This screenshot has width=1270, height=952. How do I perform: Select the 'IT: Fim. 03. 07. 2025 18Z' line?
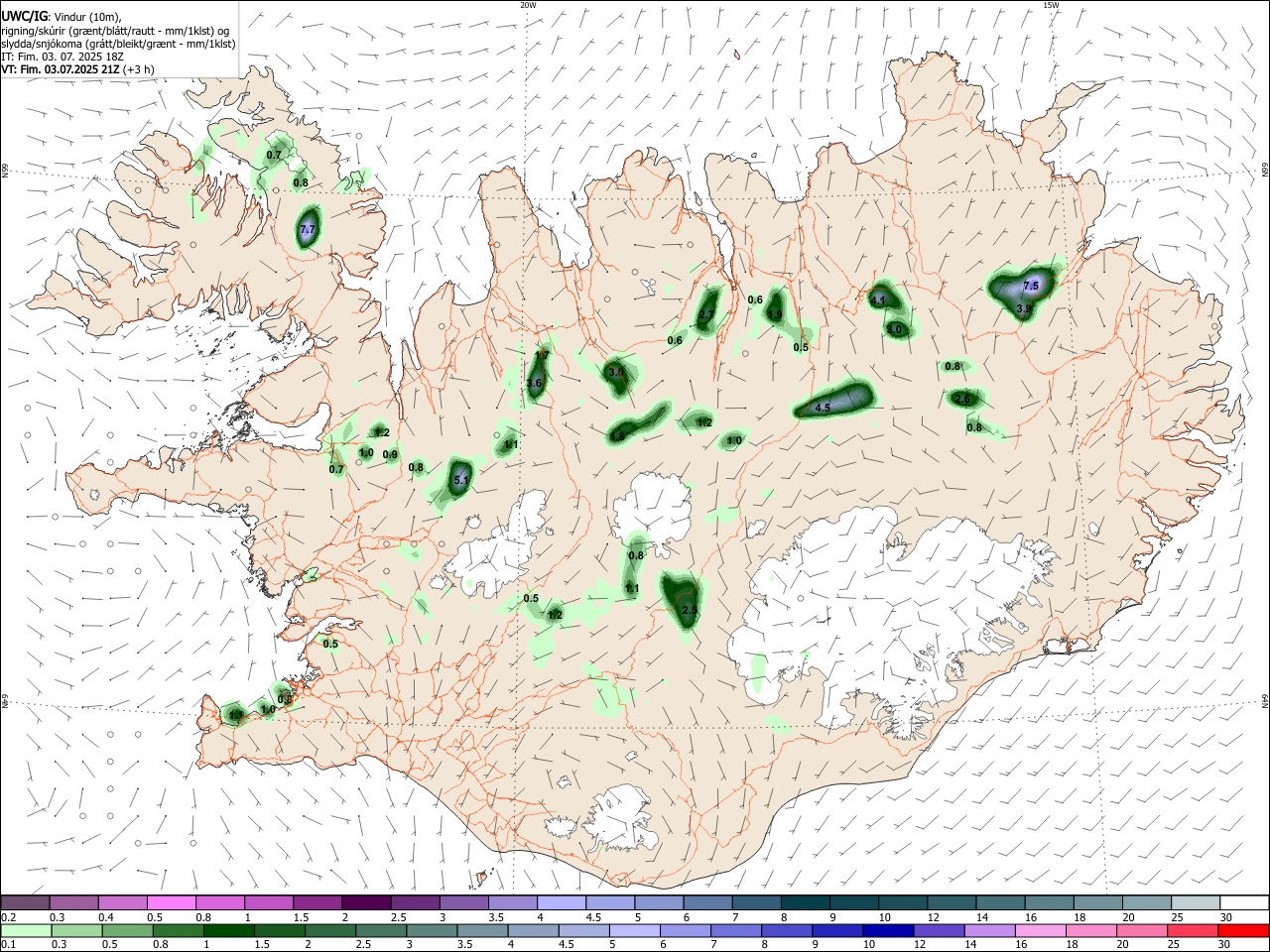tap(63, 57)
